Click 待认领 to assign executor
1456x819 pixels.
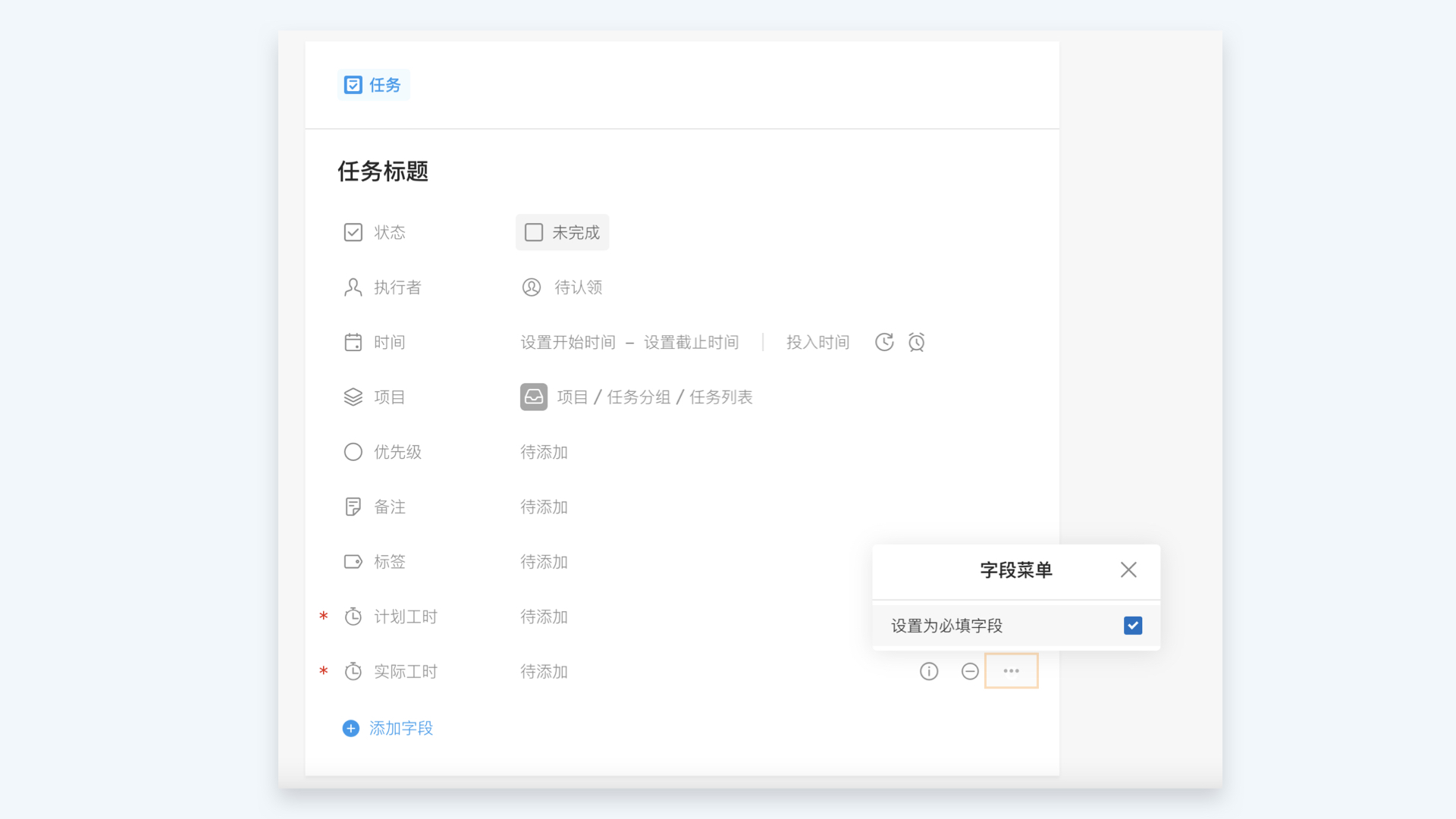click(x=579, y=287)
